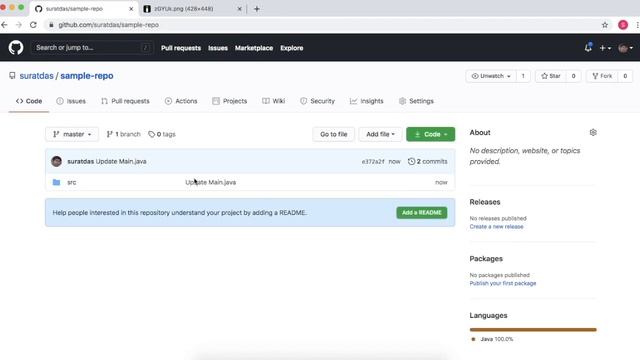The width and height of the screenshot is (640, 360).
Task: Click the GitHub Octocat logo
Action: [16, 48]
